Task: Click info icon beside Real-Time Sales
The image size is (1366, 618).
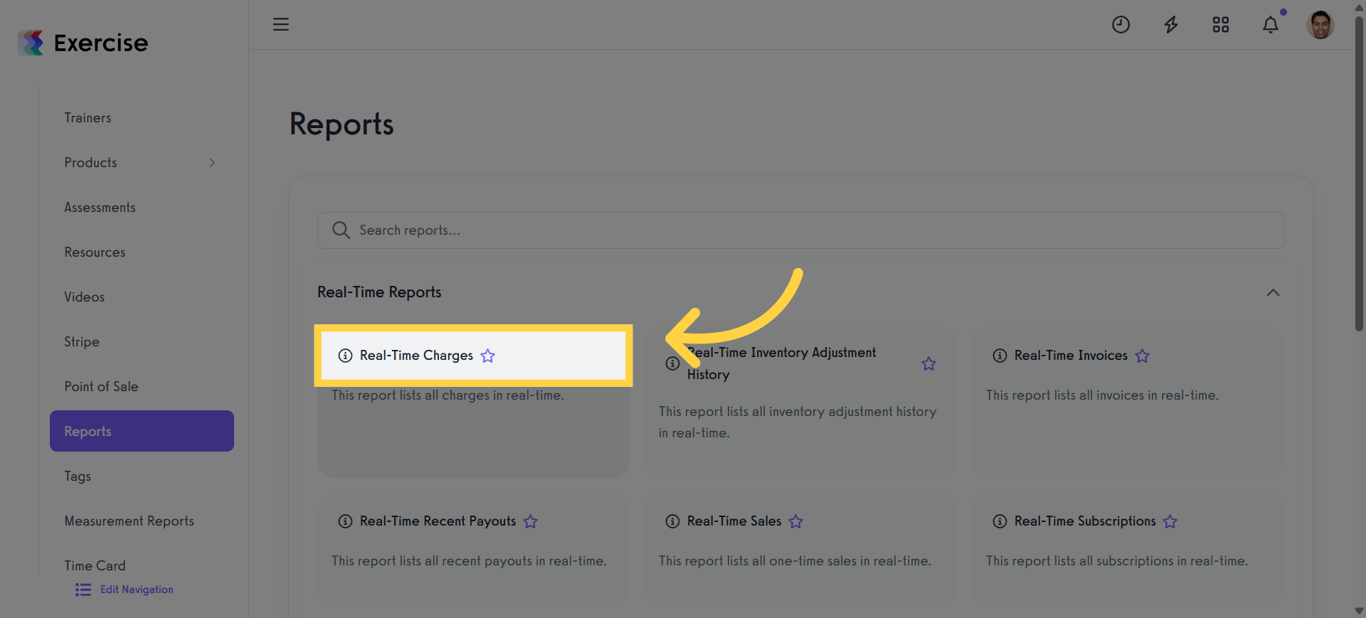Action: click(672, 522)
